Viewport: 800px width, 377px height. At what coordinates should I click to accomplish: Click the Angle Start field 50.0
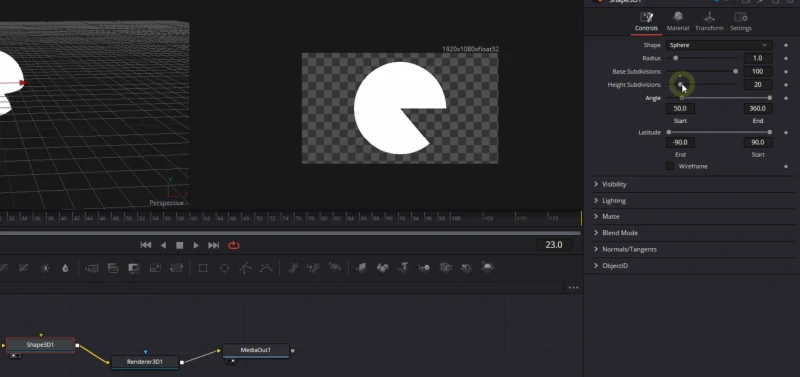pos(680,108)
